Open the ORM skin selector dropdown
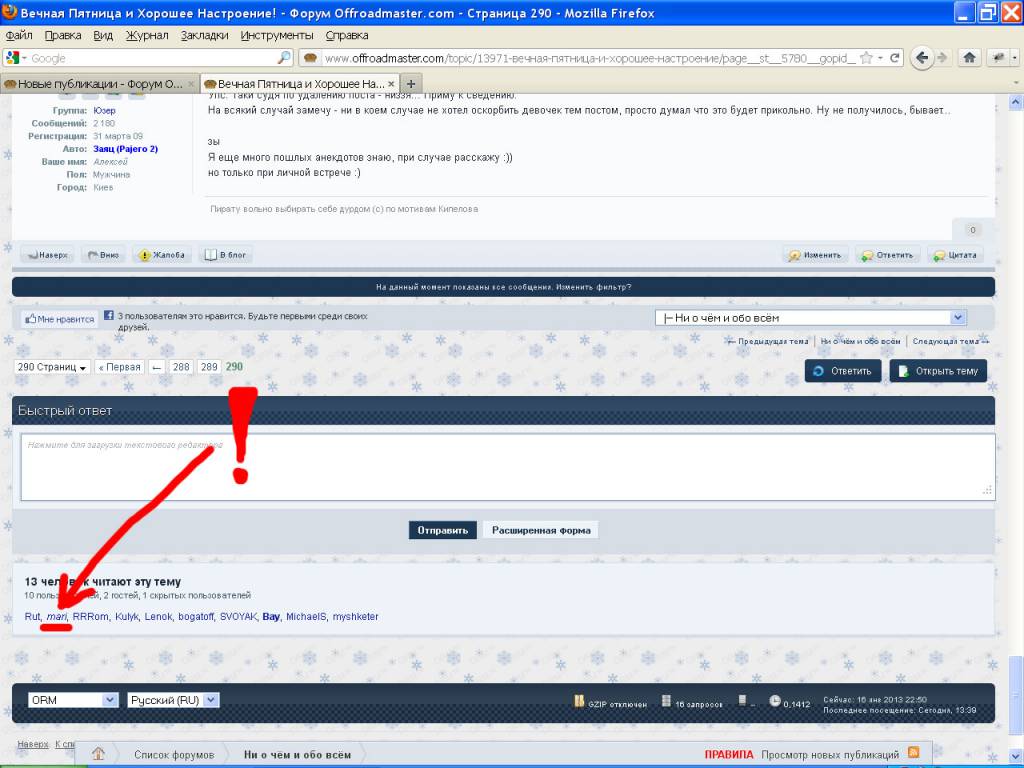This screenshot has height=768, width=1024. pyautogui.click(x=73, y=700)
